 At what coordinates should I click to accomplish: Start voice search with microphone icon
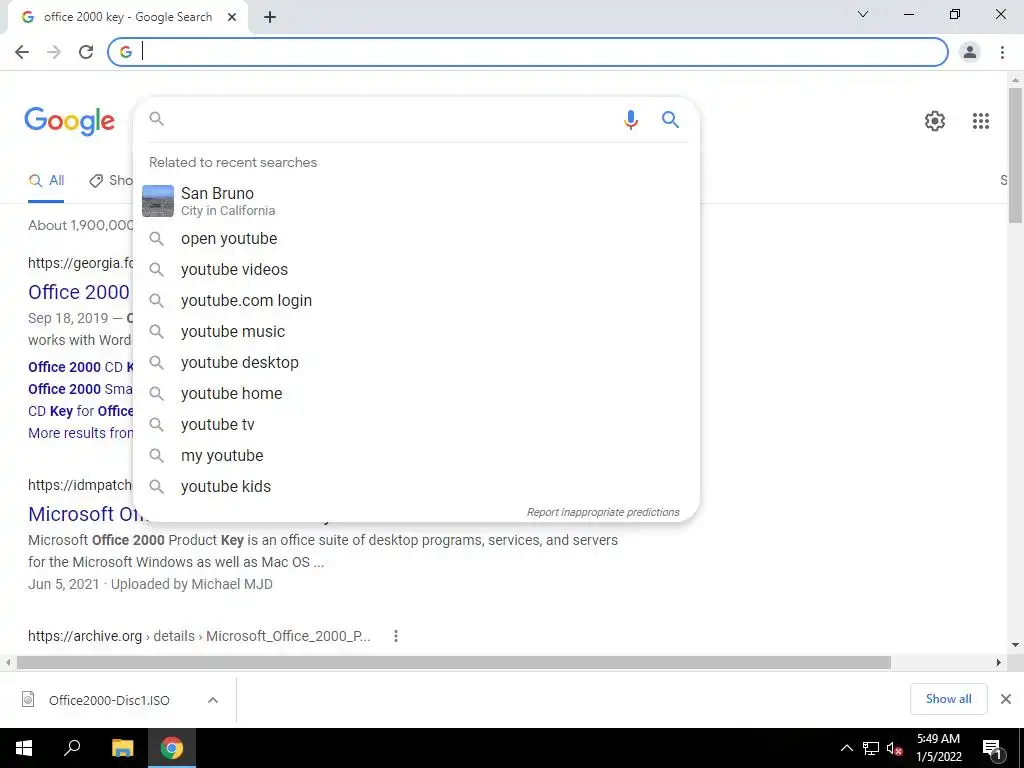tap(630, 120)
